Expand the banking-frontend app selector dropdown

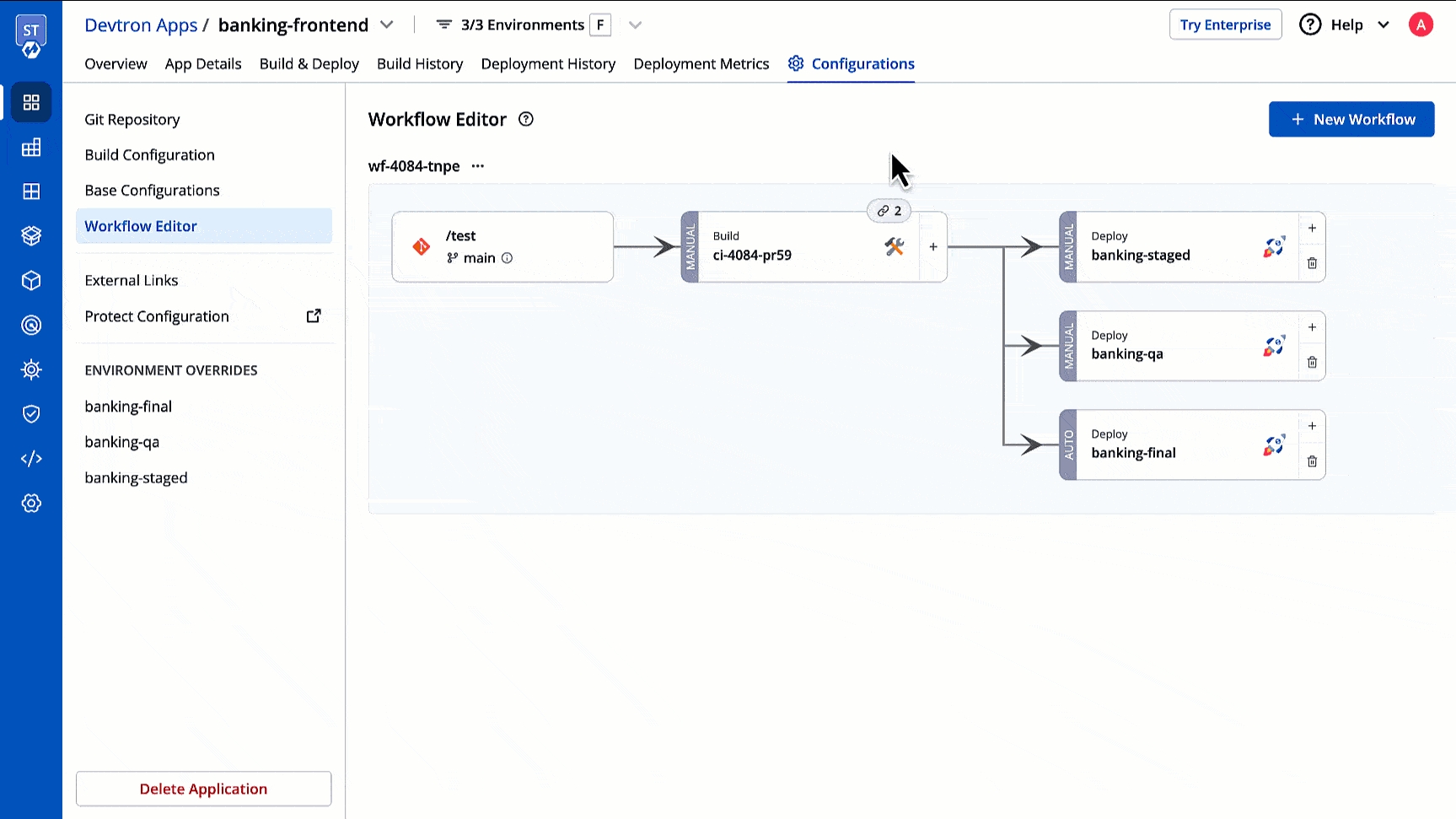(387, 24)
